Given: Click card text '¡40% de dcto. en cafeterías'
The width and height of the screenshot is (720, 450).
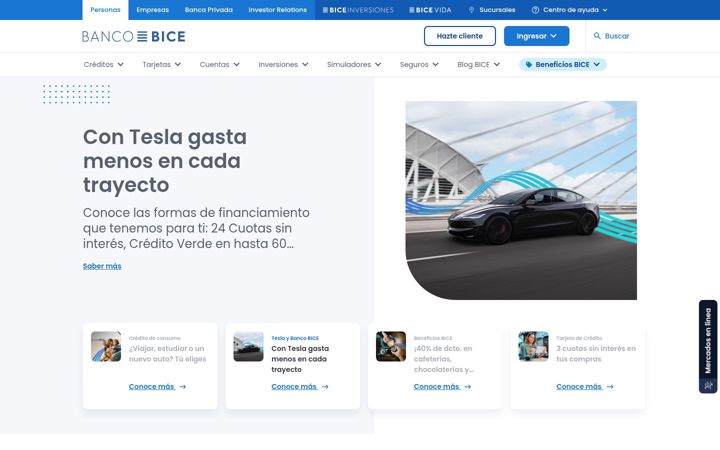Looking at the screenshot, I should [444, 359].
